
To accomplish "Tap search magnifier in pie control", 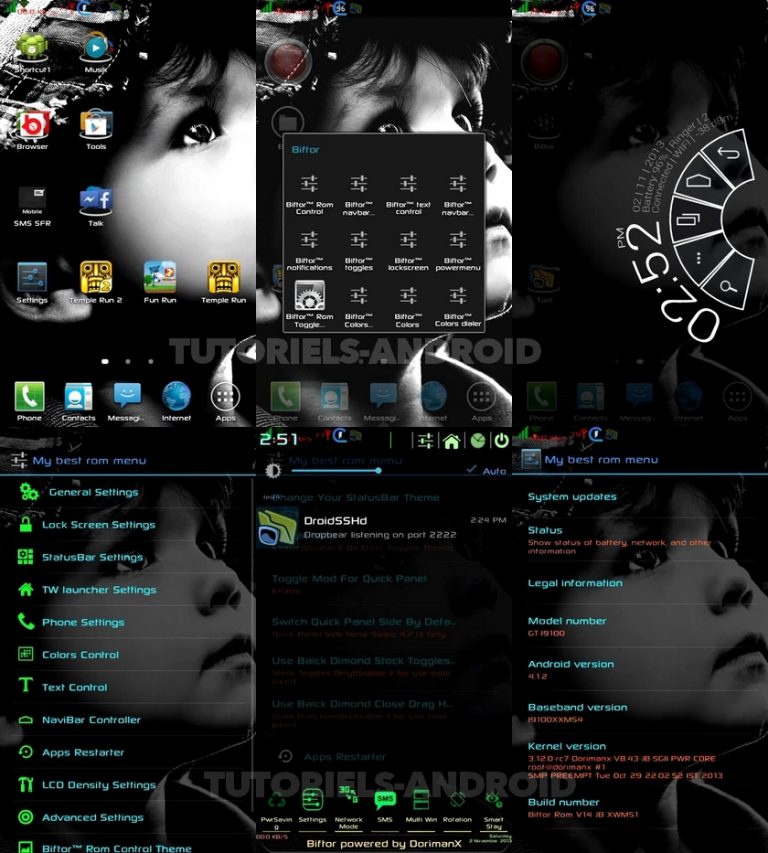I will click(728, 286).
